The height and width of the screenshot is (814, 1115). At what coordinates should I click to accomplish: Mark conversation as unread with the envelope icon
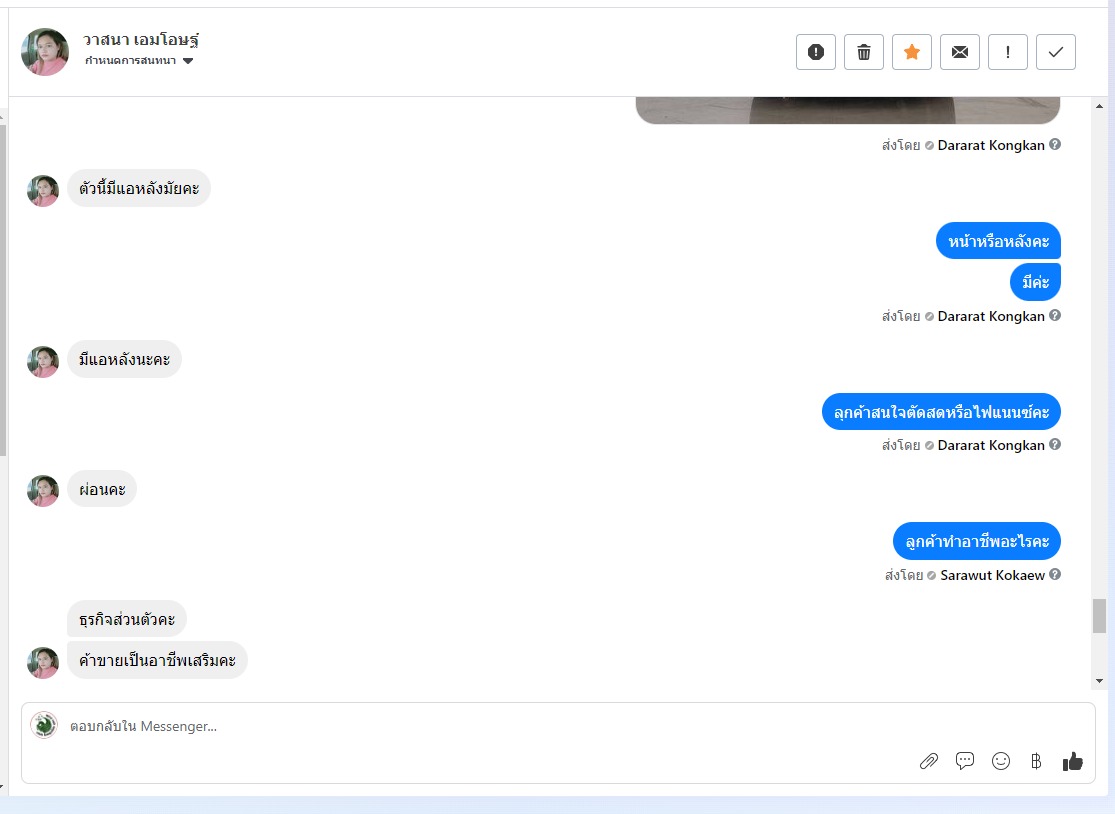(960, 52)
